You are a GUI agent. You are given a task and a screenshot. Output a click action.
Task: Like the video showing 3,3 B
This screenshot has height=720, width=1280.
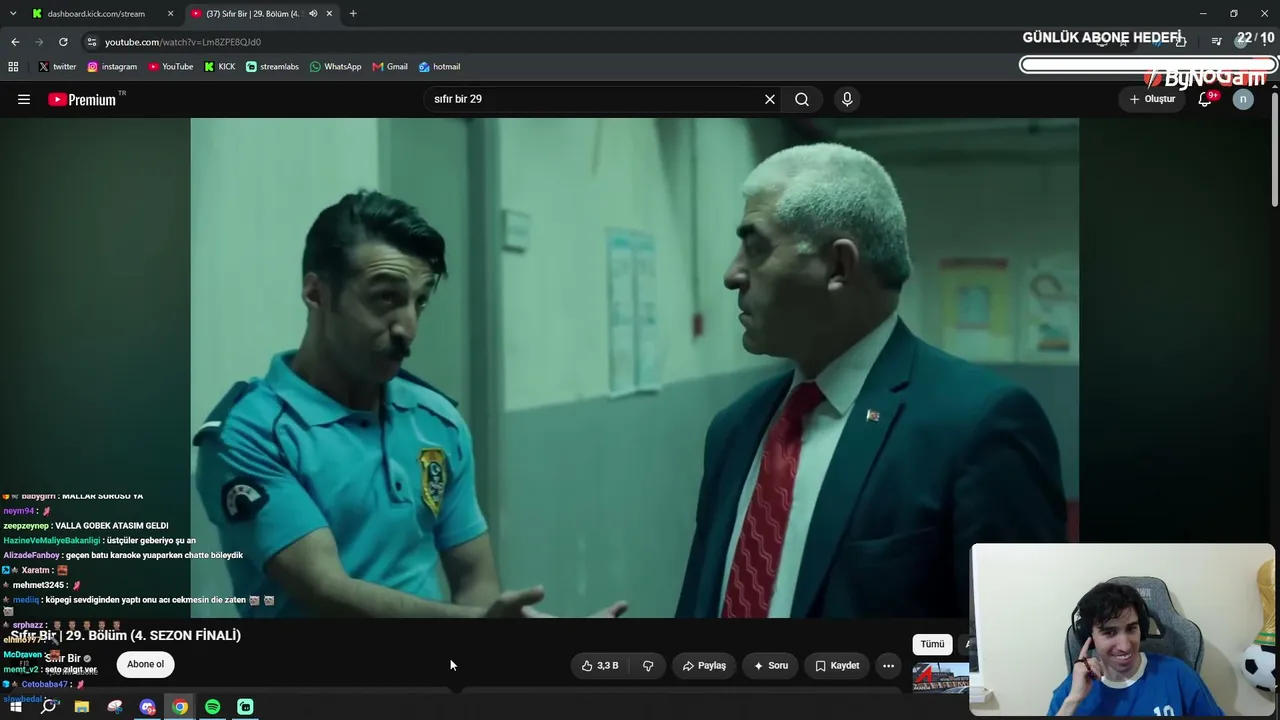pyautogui.click(x=600, y=665)
